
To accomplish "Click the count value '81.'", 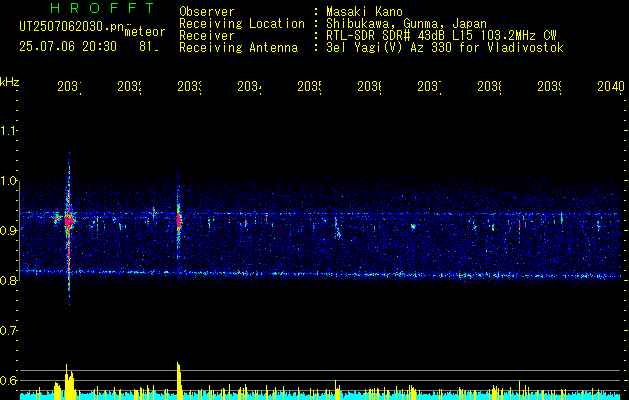I will click(149, 47).
